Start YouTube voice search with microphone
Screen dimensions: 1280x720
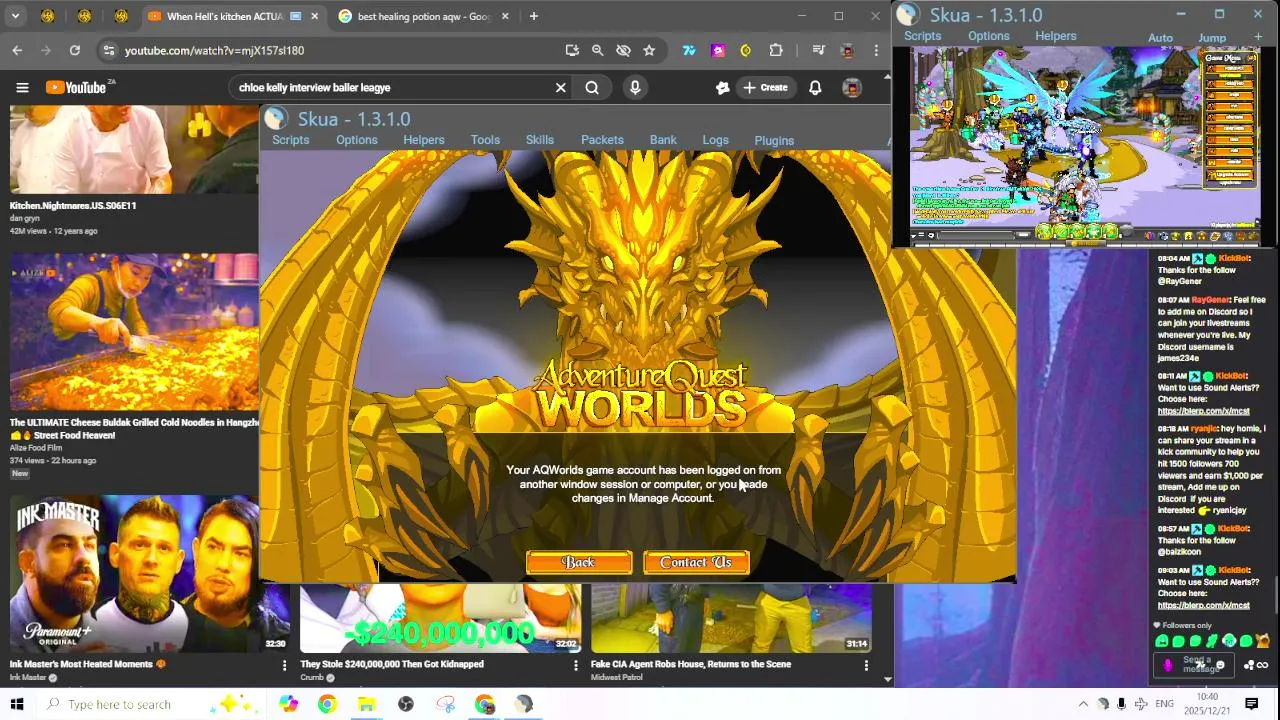click(x=635, y=88)
